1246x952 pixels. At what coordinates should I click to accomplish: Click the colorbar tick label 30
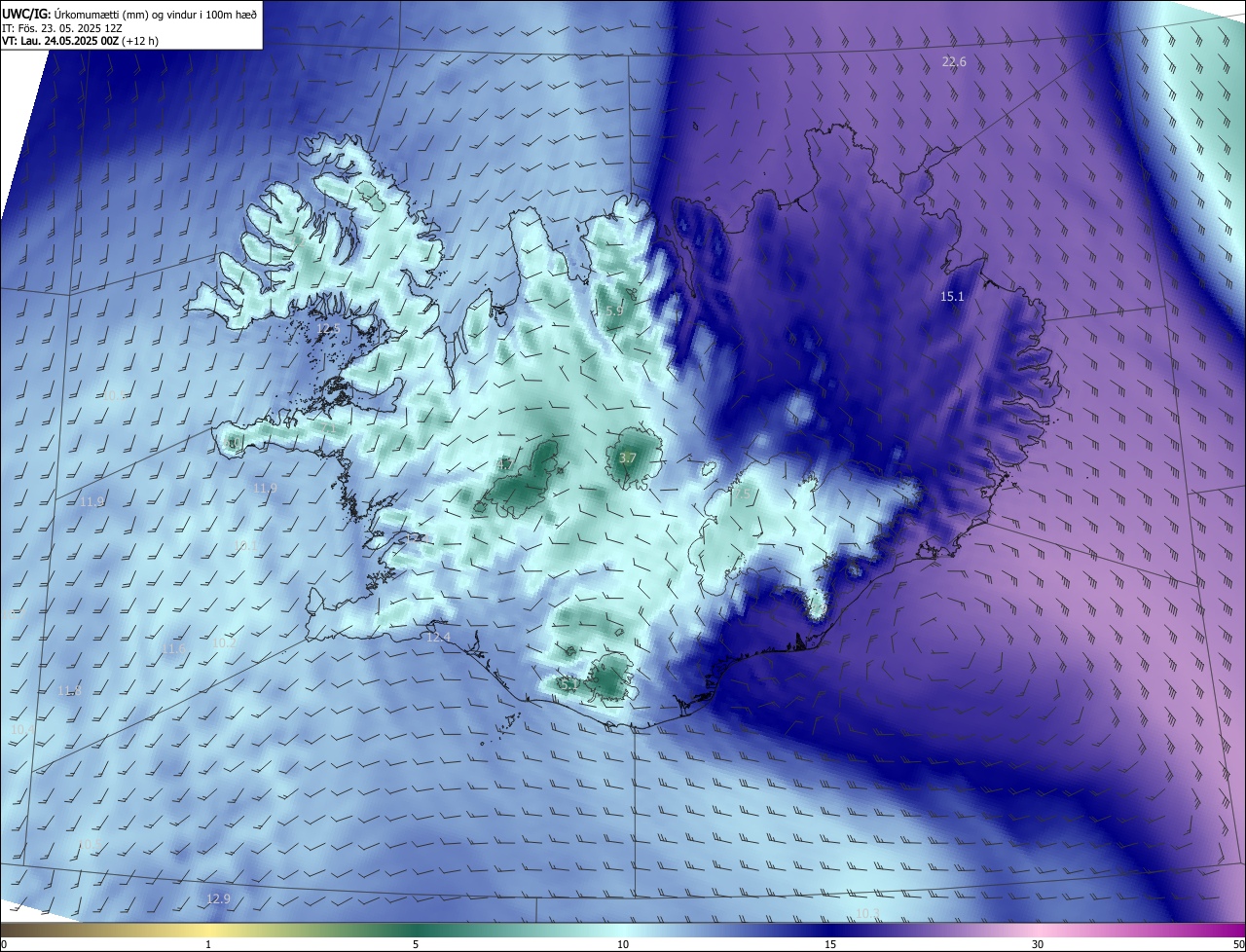1038,944
